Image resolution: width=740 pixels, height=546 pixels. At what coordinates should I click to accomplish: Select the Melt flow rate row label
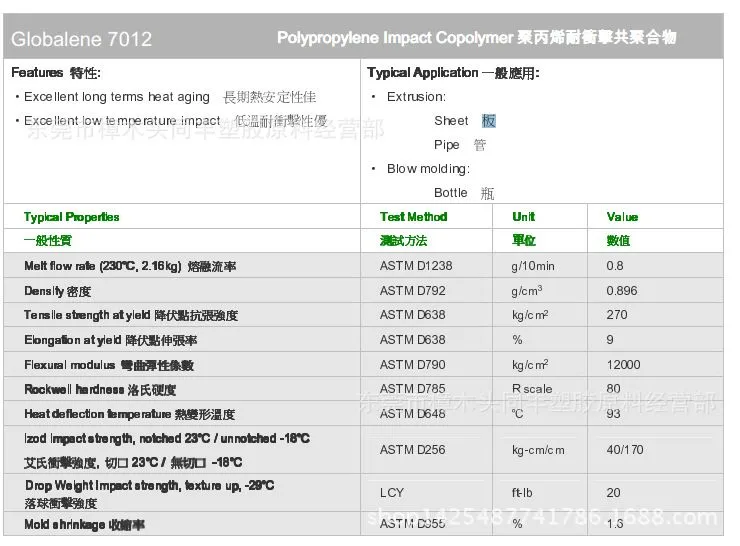130,266
